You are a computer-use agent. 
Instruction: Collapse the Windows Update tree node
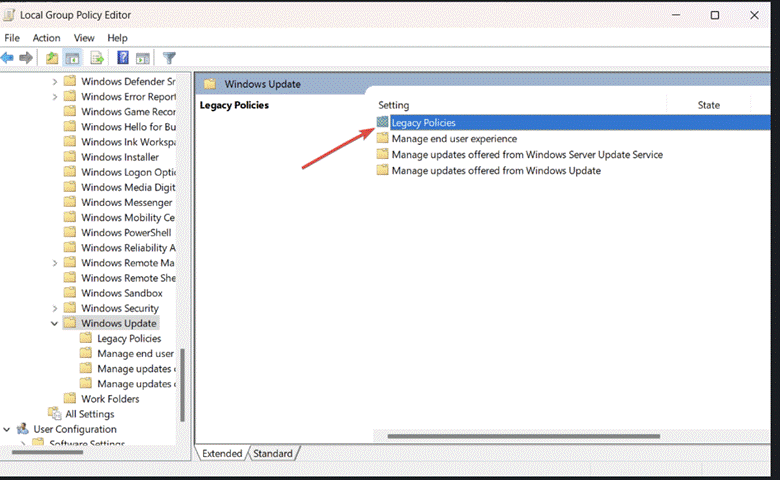click(x=54, y=323)
